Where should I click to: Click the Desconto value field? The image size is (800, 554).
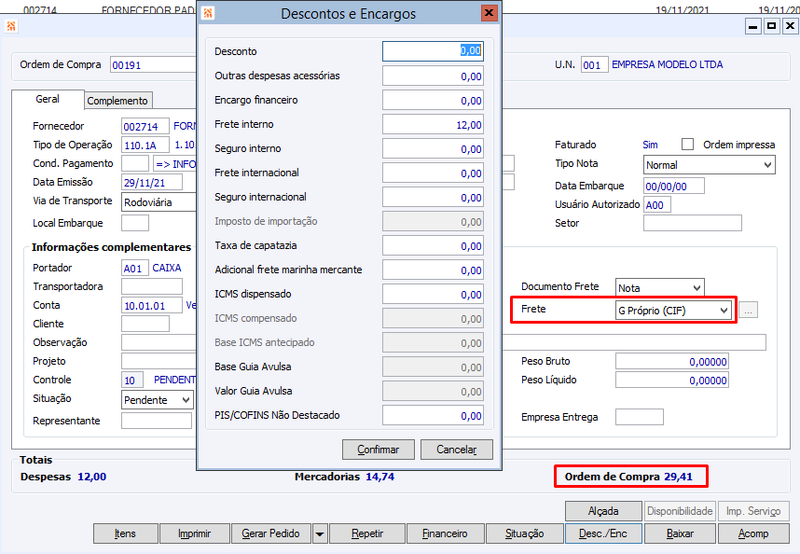433,51
